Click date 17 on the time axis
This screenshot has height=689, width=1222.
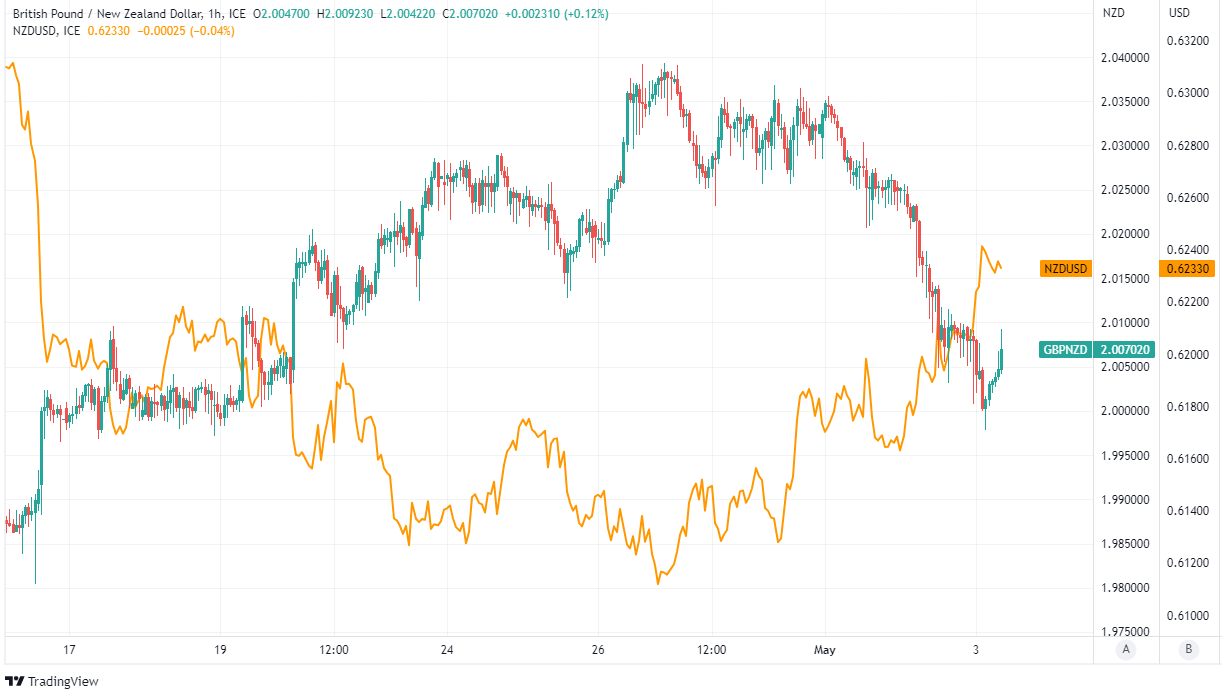point(69,650)
